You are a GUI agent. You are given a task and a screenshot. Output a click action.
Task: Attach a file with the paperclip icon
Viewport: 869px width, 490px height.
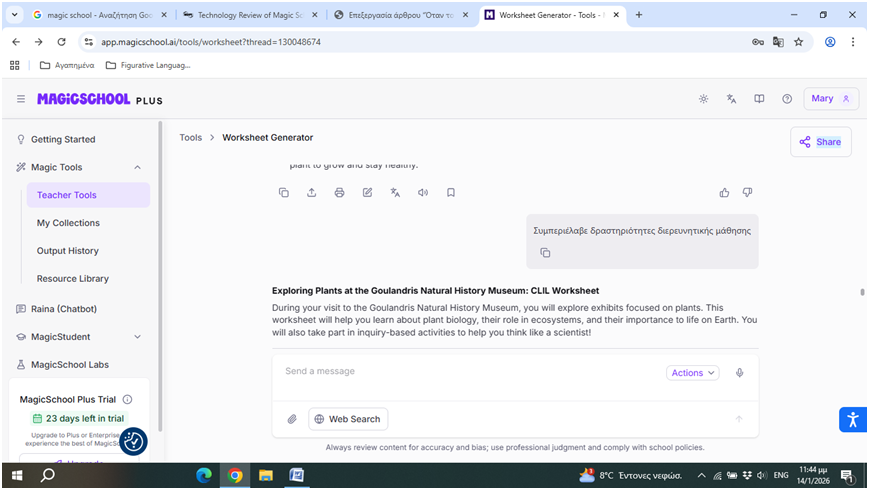click(x=292, y=419)
